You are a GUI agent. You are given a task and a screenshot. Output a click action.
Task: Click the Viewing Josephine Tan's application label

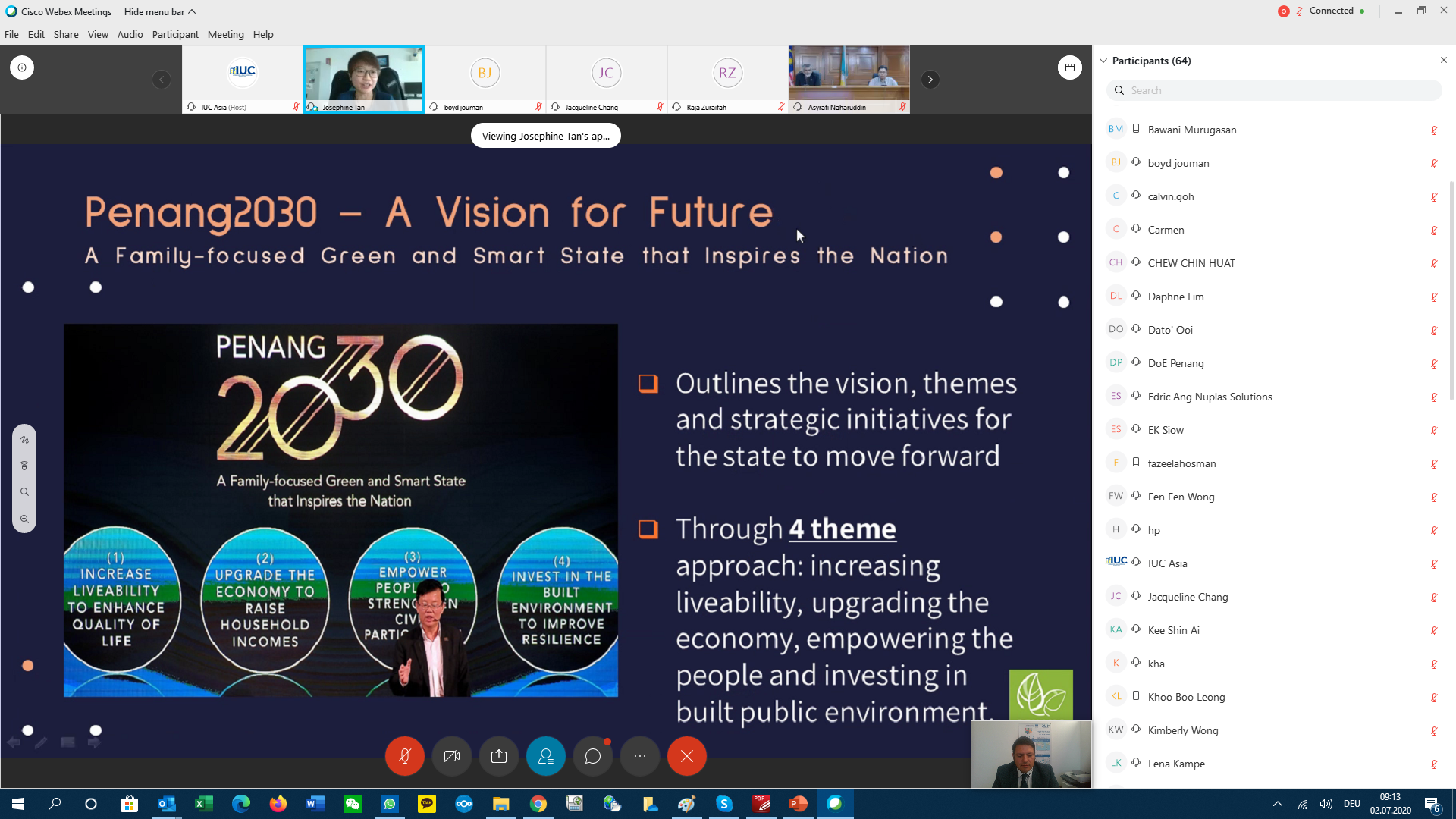click(545, 136)
